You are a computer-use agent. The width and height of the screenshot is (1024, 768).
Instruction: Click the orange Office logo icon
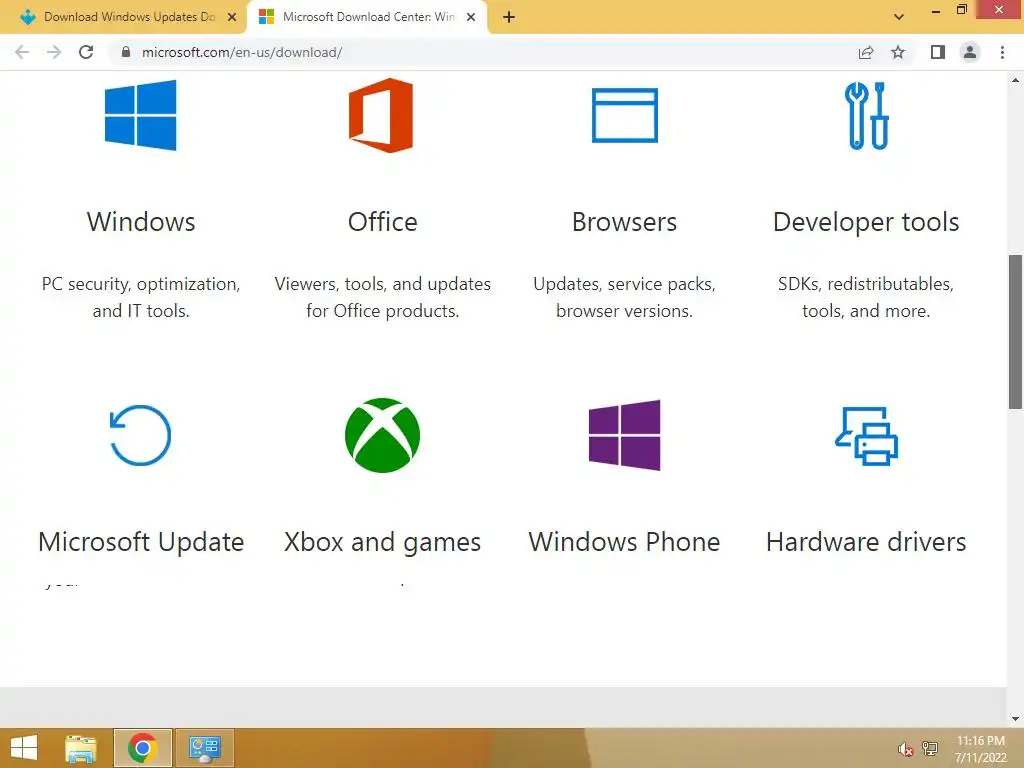pos(381,115)
